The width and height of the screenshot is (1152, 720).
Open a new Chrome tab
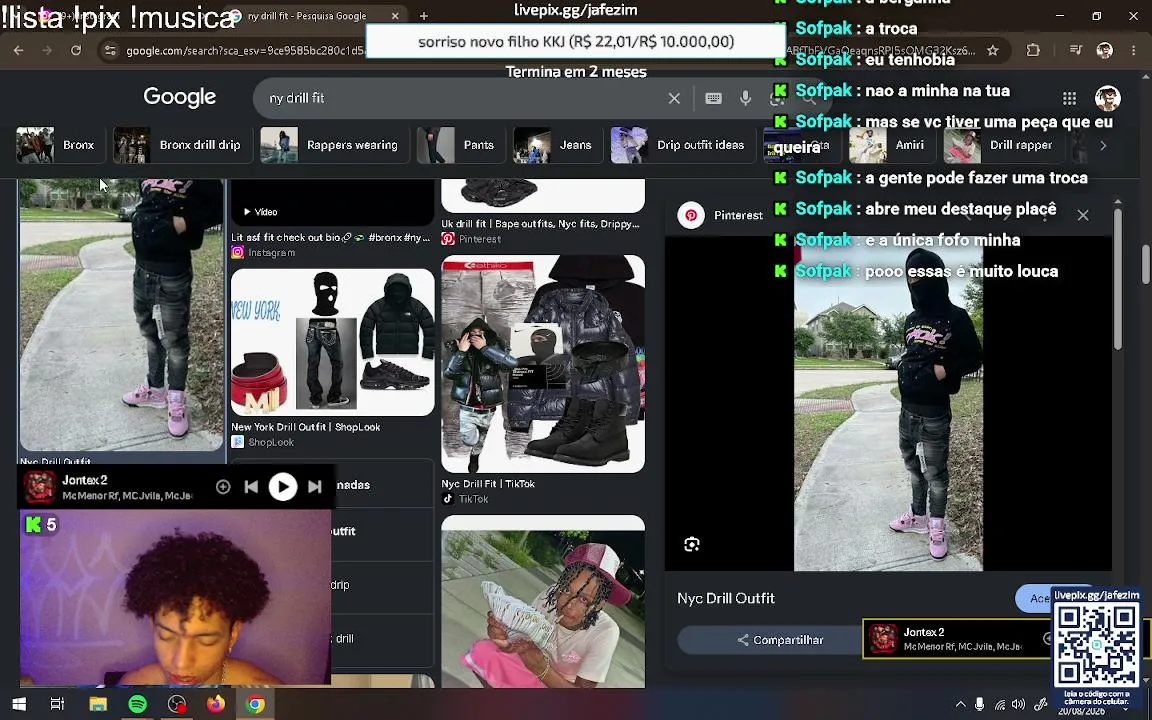[424, 15]
